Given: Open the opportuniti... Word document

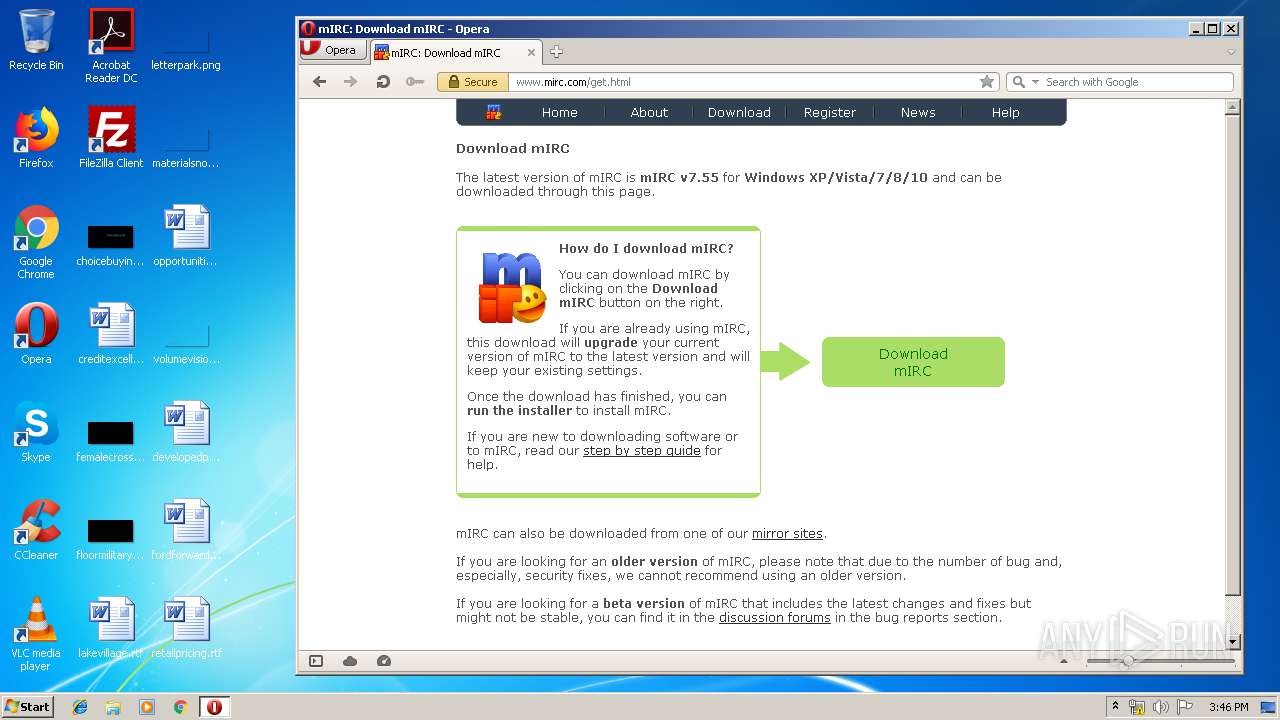Looking at the screenshot, I should (186, 236).
